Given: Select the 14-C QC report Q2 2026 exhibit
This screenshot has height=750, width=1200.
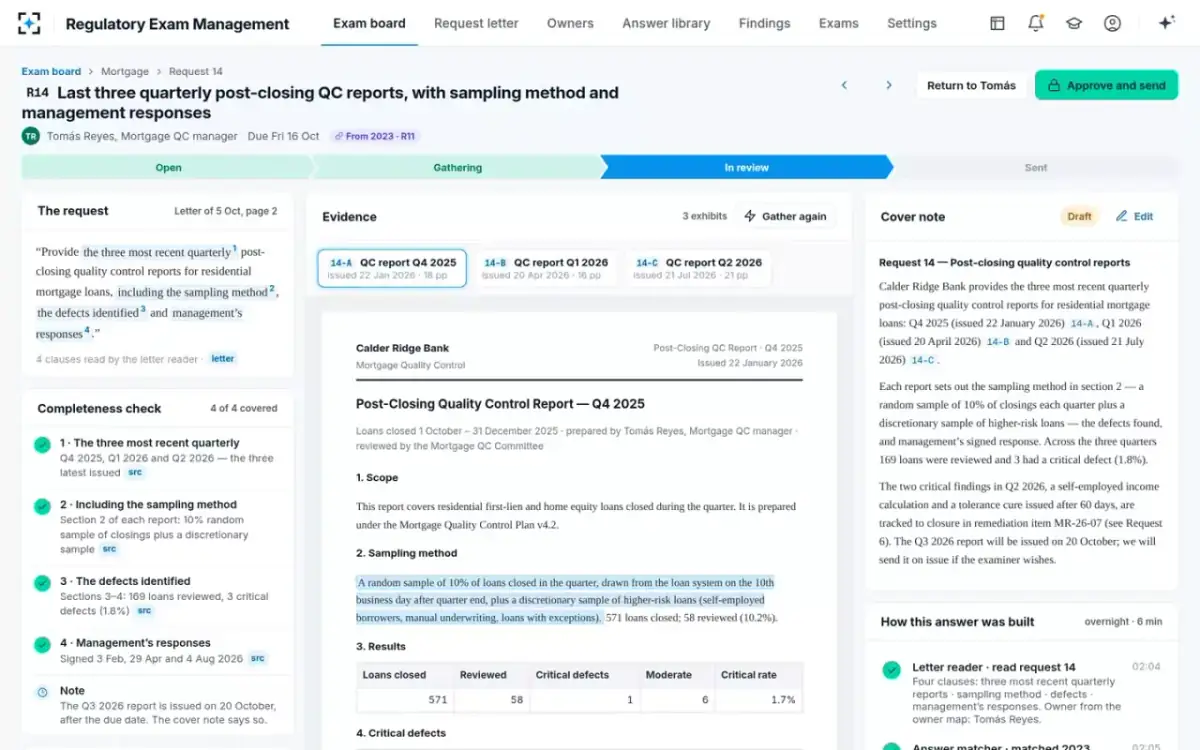Looking at the screenshot, I should coord(699,268).
